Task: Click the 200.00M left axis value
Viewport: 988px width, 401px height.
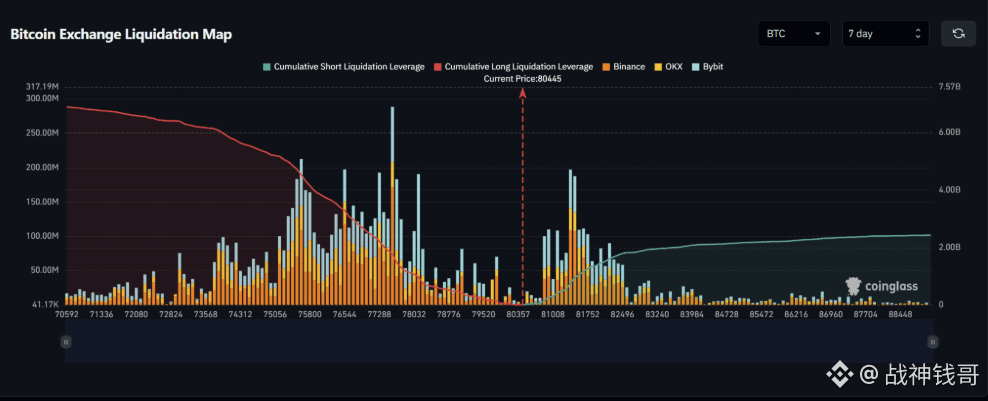Action: pos(43,168)
